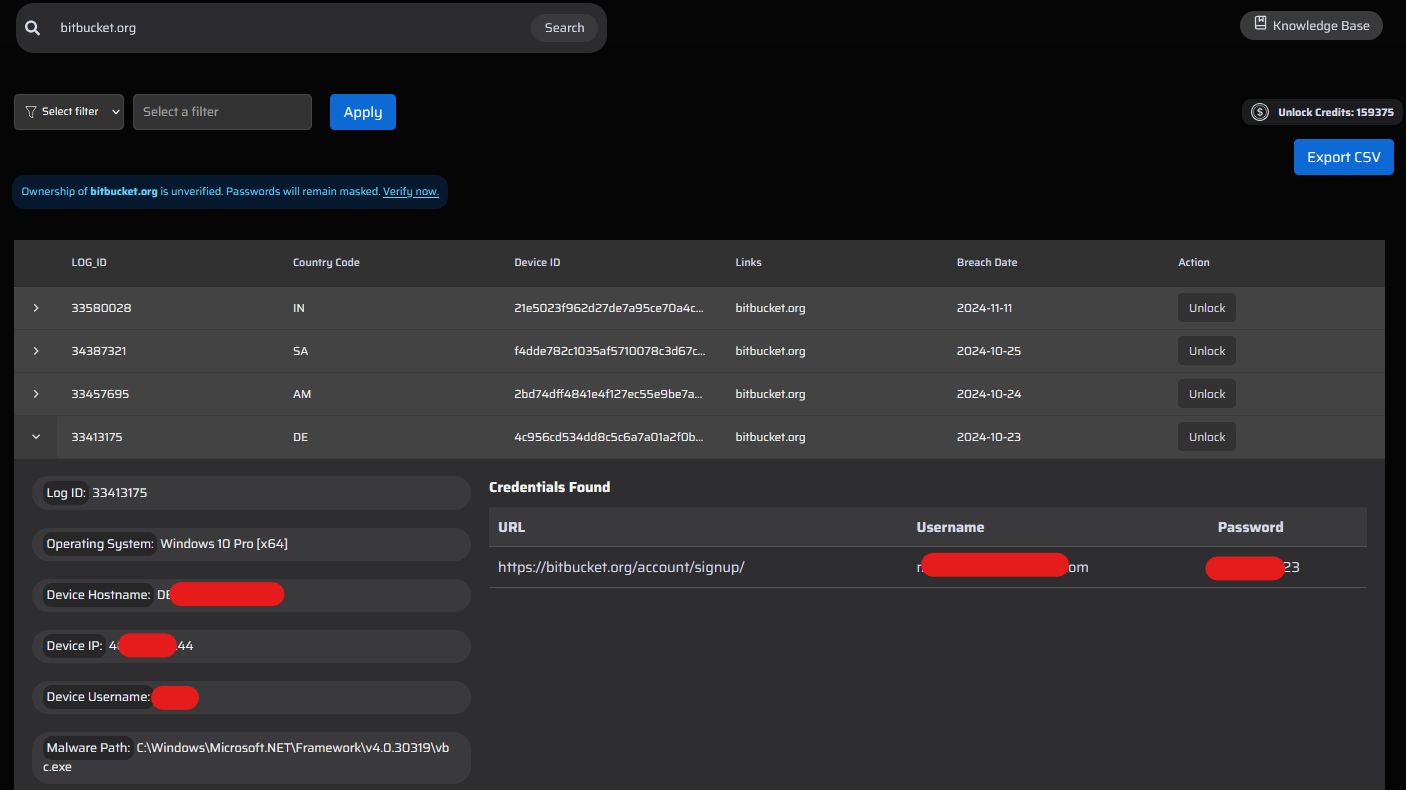Viewport: 1406px width, 790px height.
Task: Click the Credentials Found heading
Action: click(549, 487)
